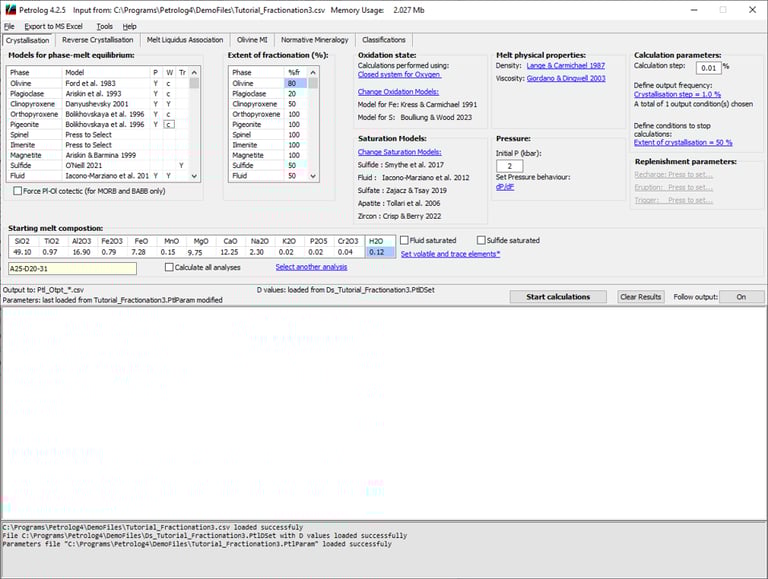Image resolution: width=768 pixels, height=579 pixels.
Task: Click Plagioclase model Ariskin et al. 1993
Action: [x=107, y=94]
